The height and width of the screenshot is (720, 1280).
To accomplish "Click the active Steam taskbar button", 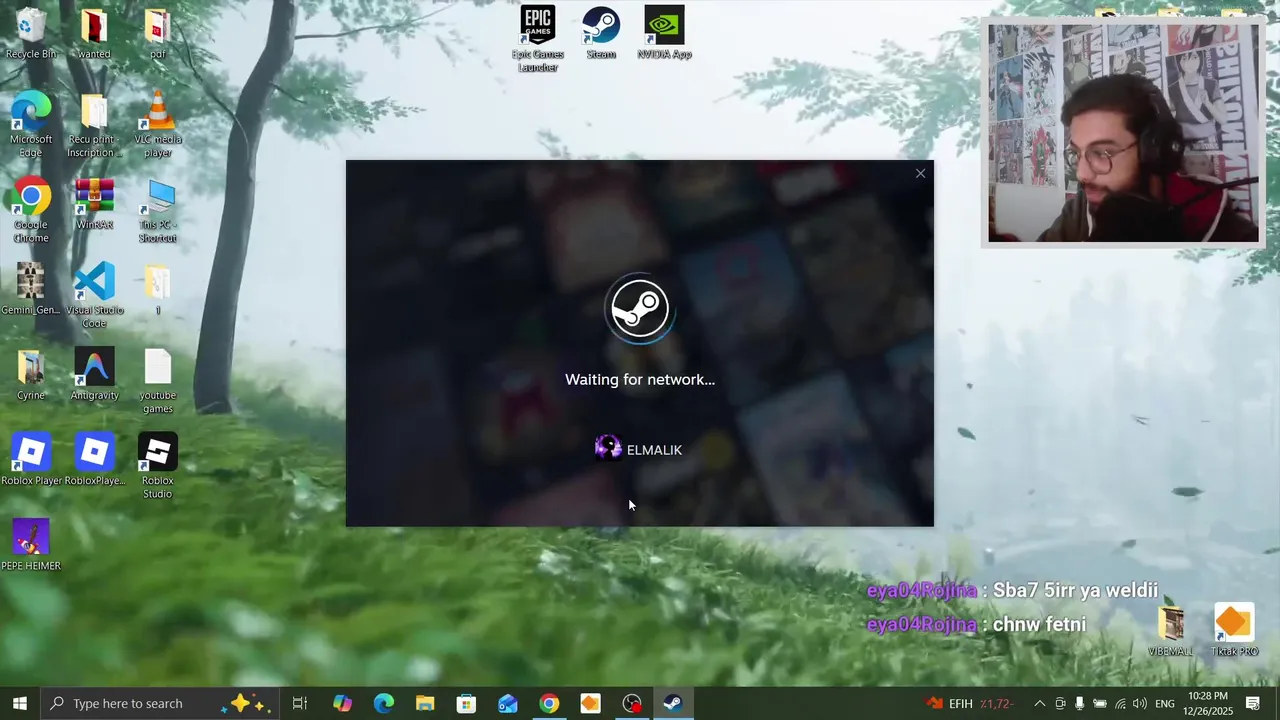I will (673, 703).
